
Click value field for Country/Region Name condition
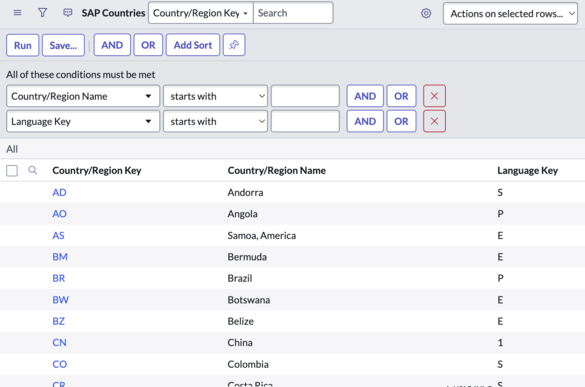tap(305, 96)
